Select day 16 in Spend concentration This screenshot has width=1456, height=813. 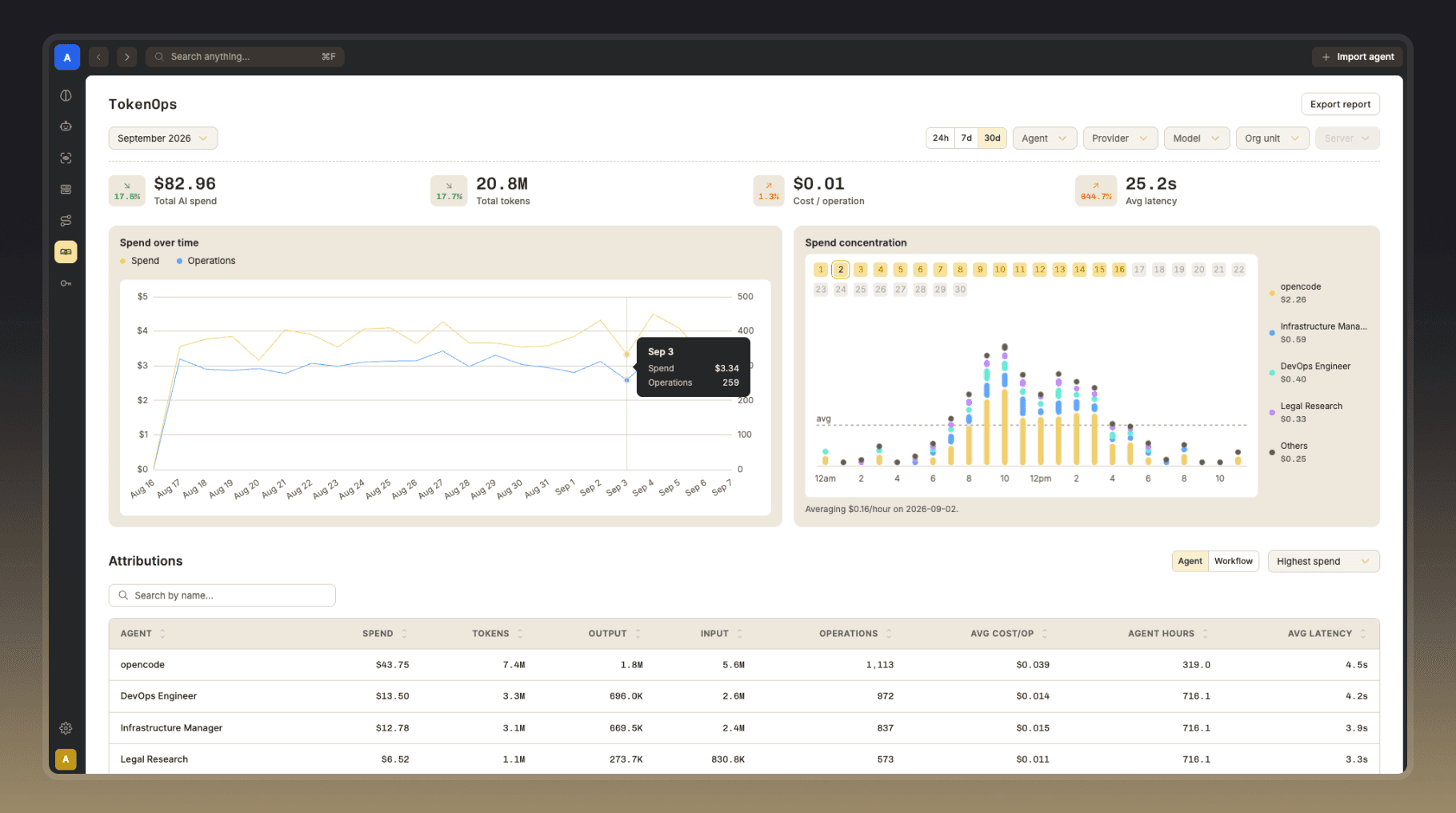1119,270
